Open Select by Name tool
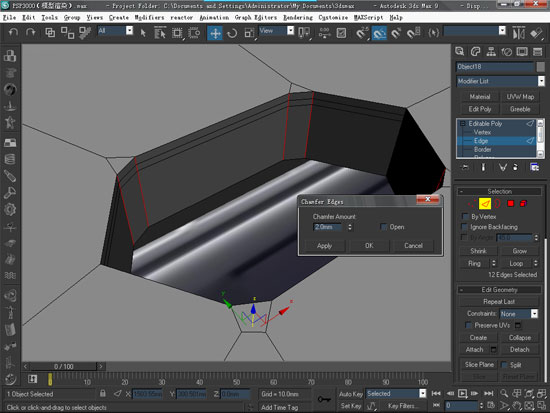Viewport: 550px width, 413px height. (x=160, y=33)
